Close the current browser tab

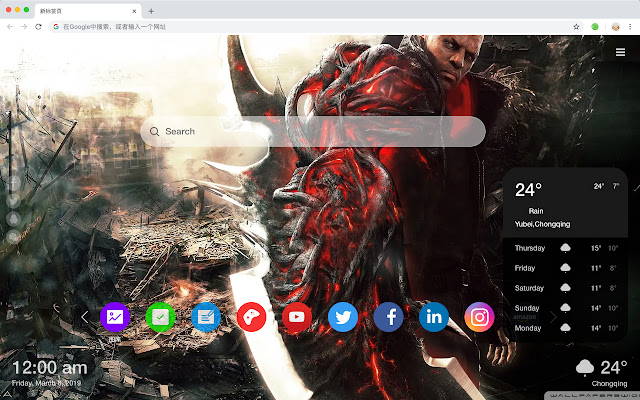click(x=134, y=11)
